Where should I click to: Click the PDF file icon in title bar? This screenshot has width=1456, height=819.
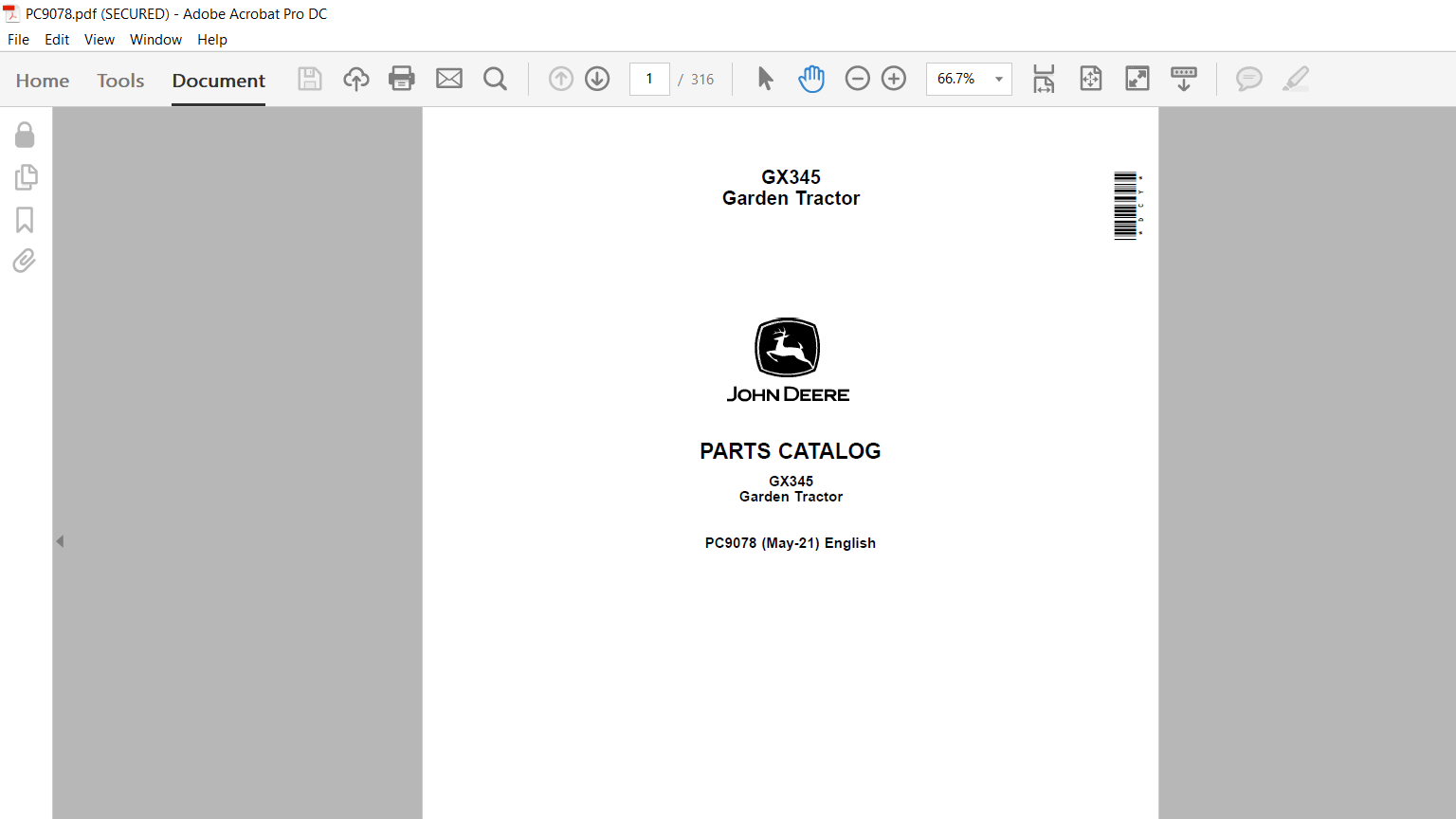pyautogui.click(x=11, y=13)
